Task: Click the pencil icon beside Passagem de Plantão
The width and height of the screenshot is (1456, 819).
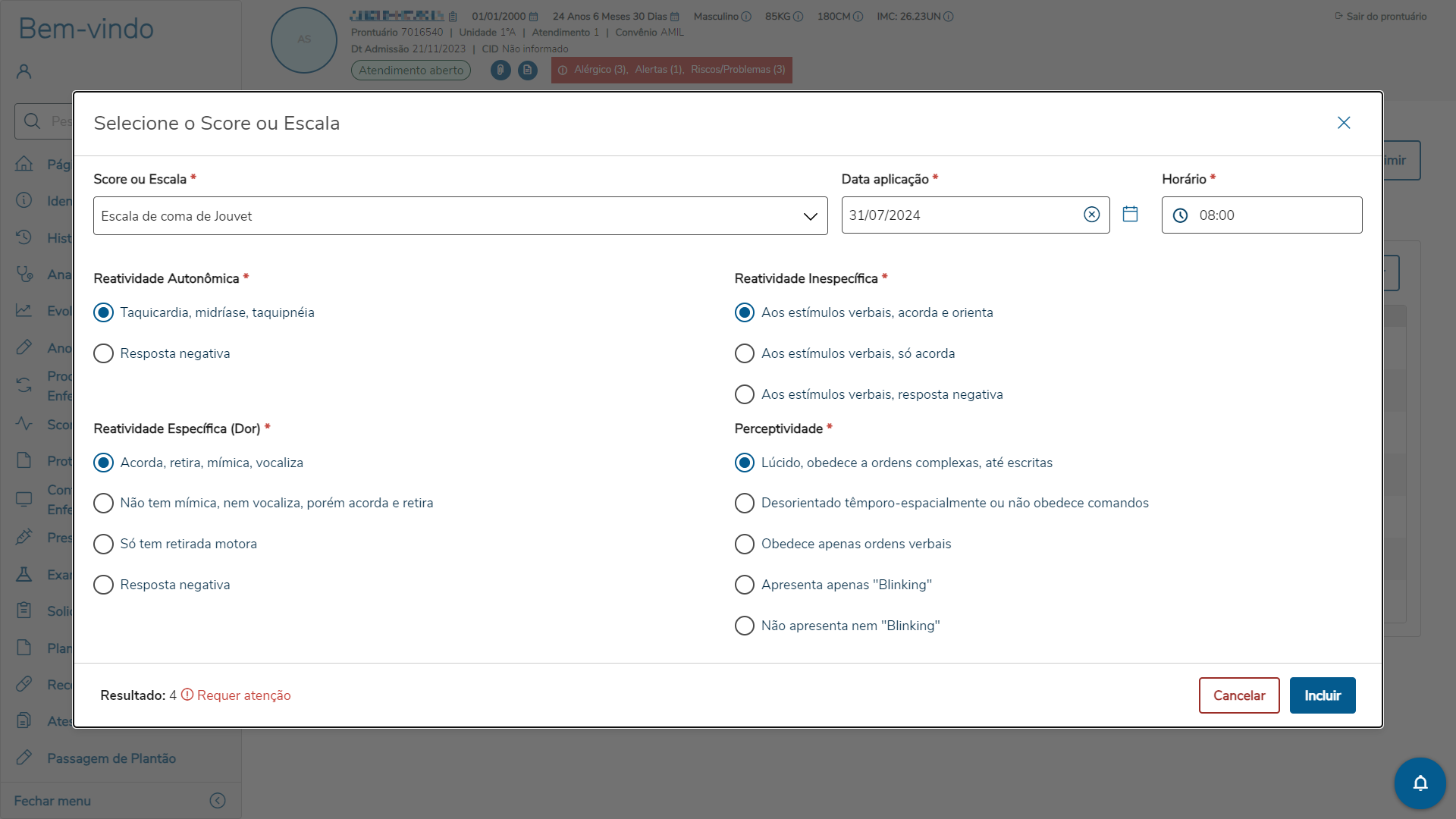Action: [24, 758]
